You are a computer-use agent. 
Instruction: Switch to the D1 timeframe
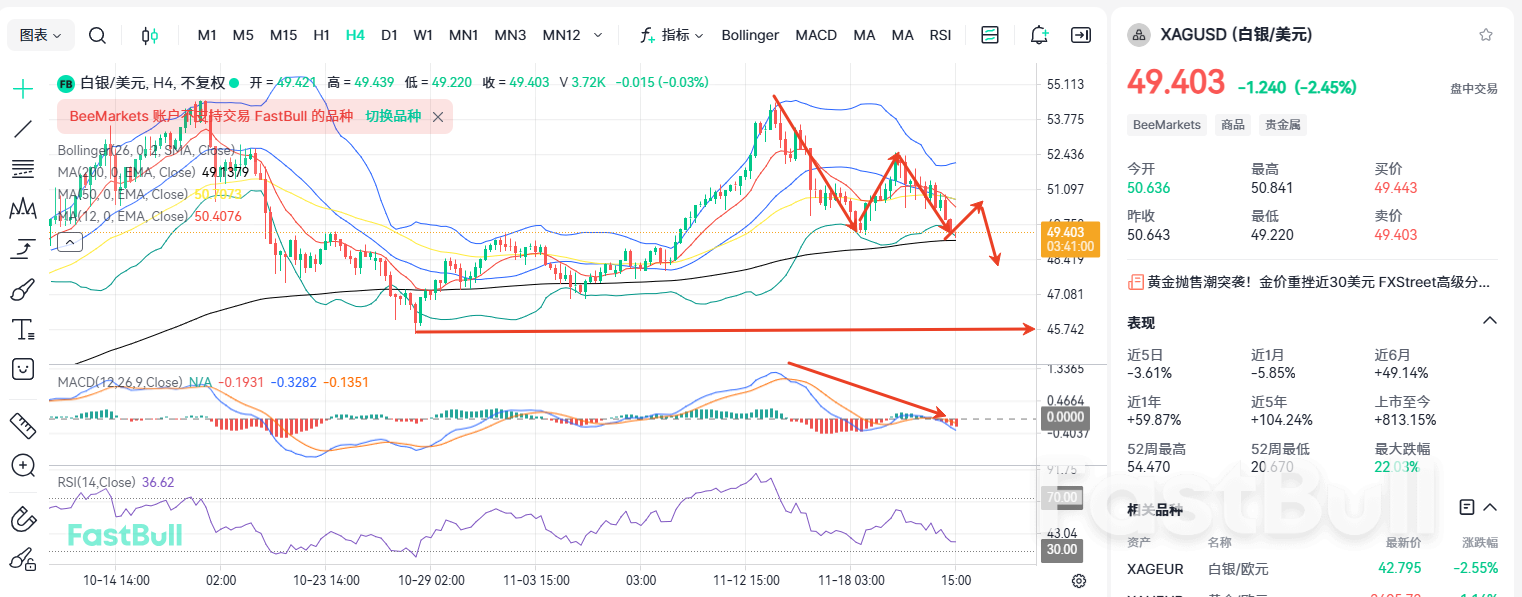point(389,35)
